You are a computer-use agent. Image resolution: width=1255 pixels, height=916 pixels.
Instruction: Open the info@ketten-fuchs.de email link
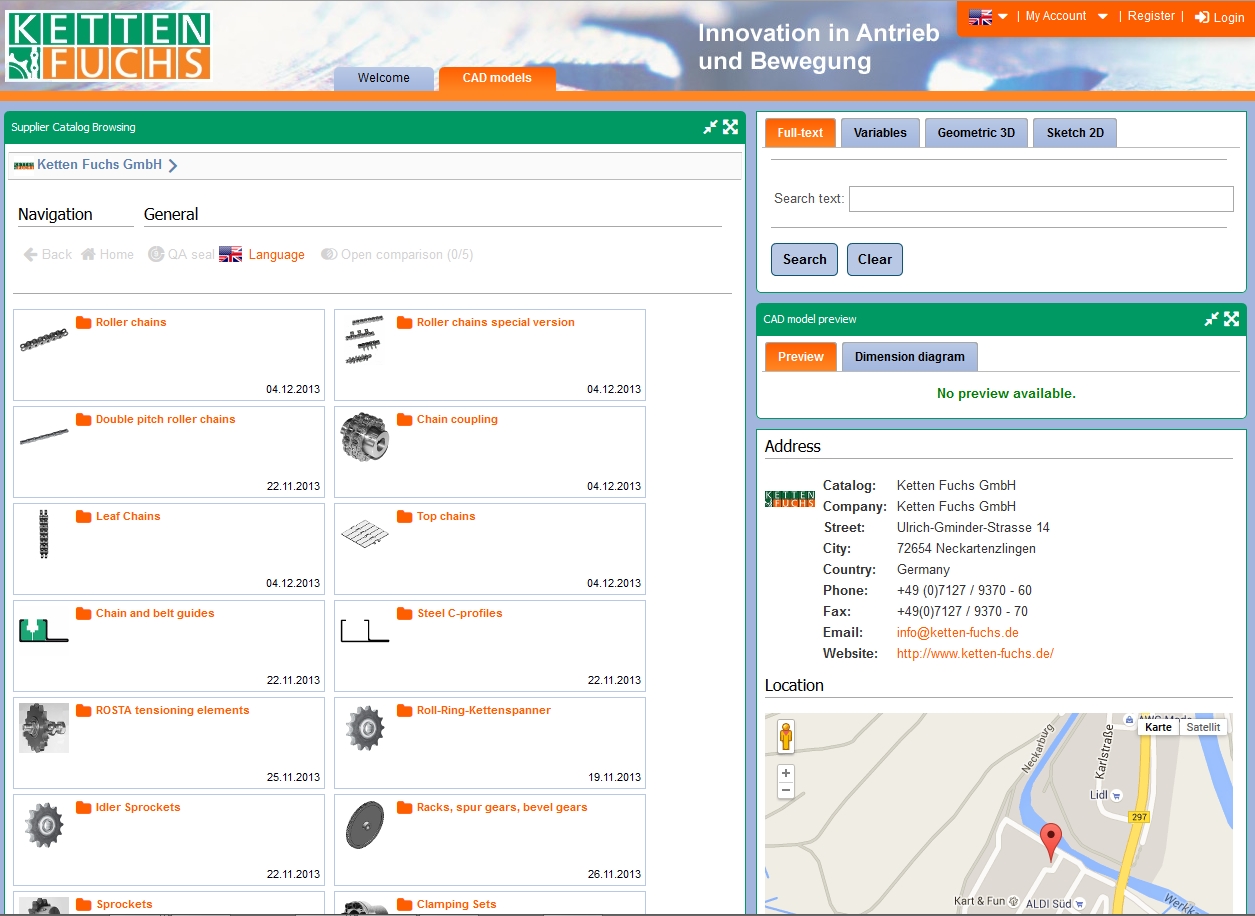(x=957, y=633)
